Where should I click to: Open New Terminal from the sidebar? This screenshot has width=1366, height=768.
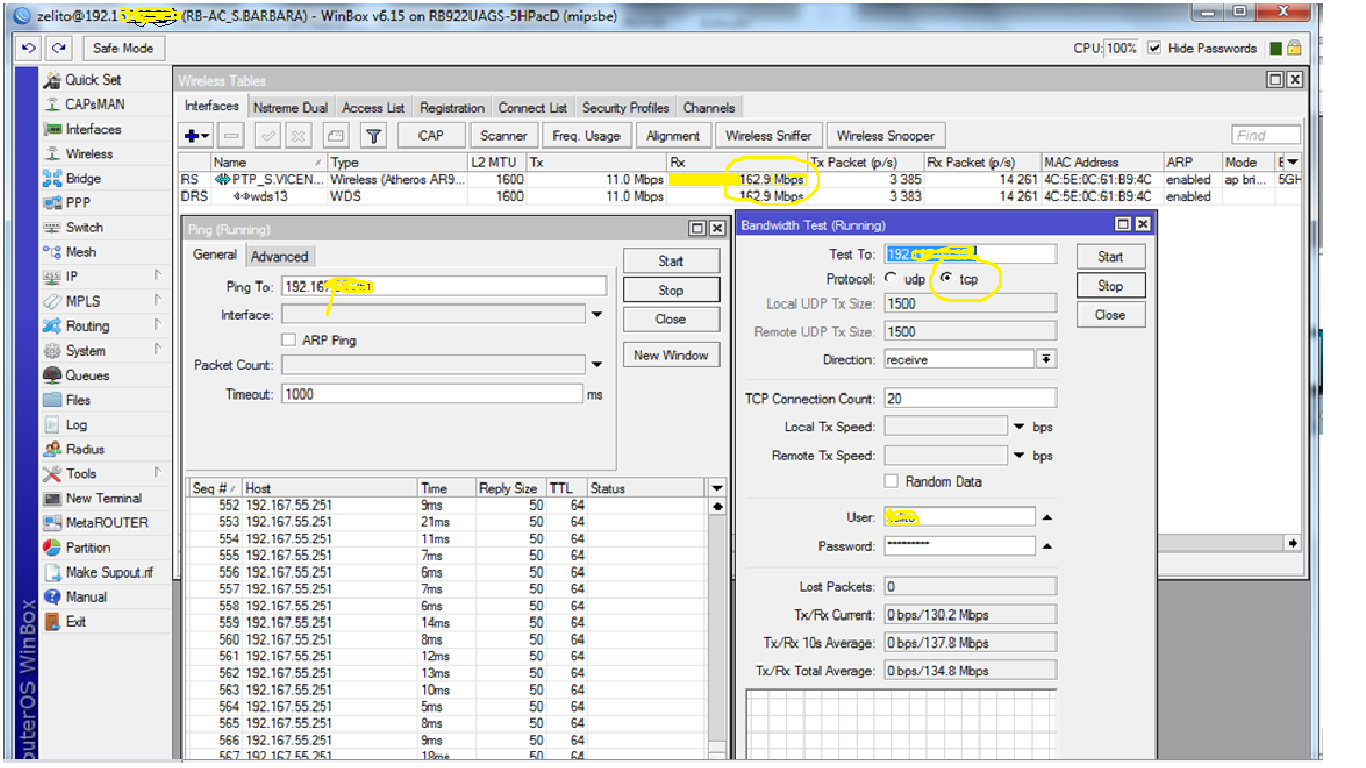click(x=103, y=498)
